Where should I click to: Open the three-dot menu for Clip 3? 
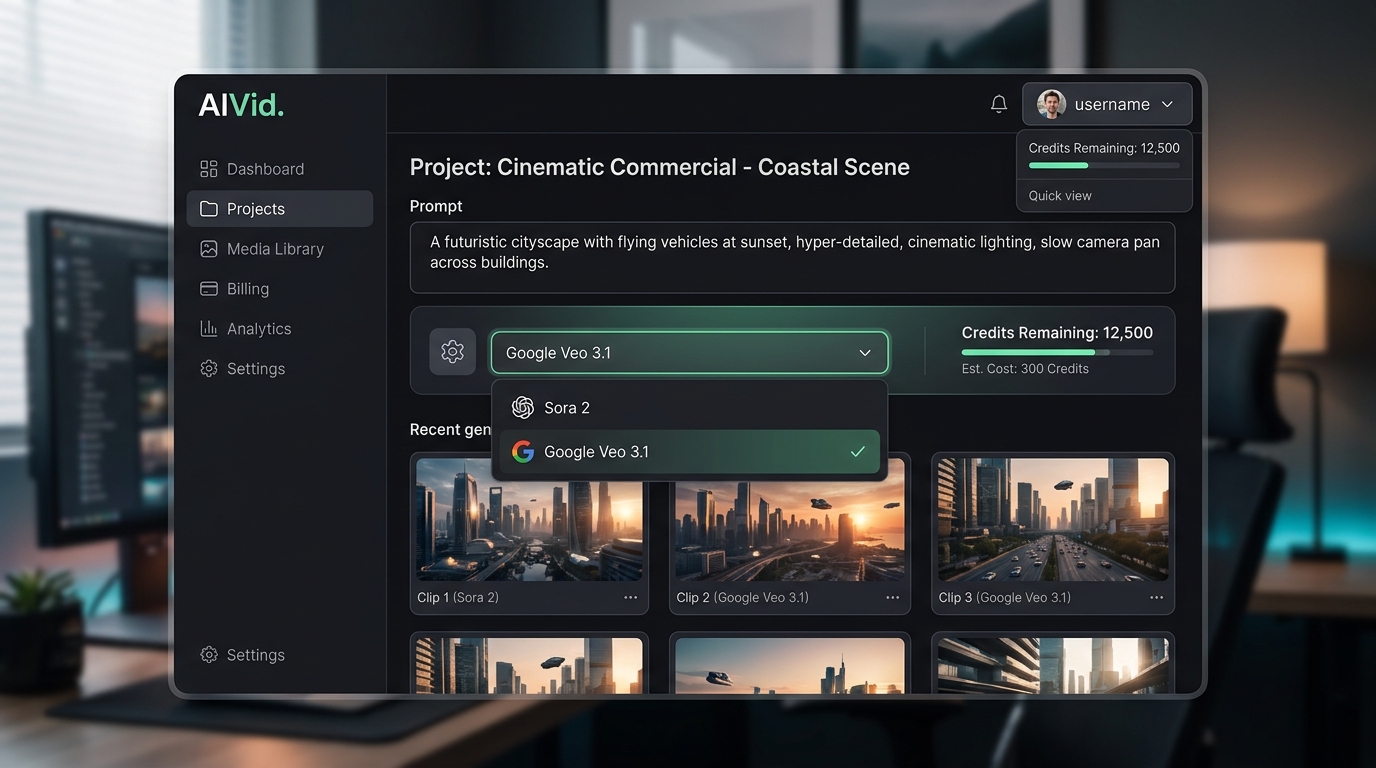tap(1157, 597)
